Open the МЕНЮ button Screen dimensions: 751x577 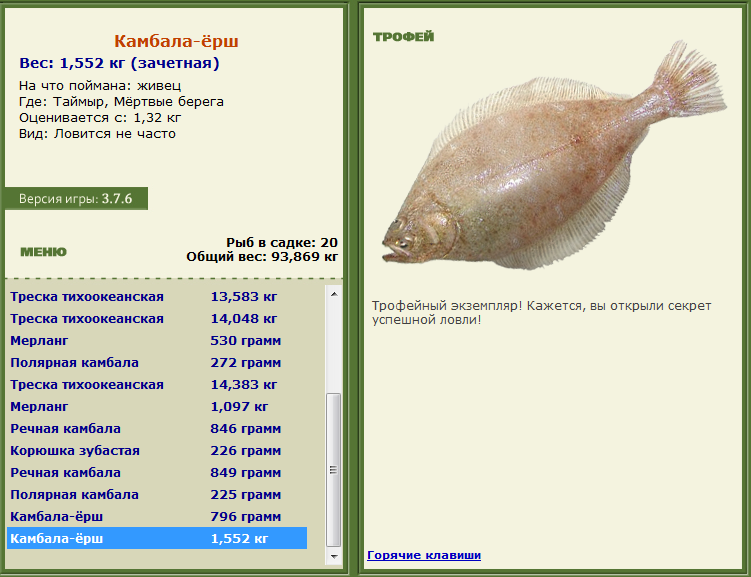43,252
